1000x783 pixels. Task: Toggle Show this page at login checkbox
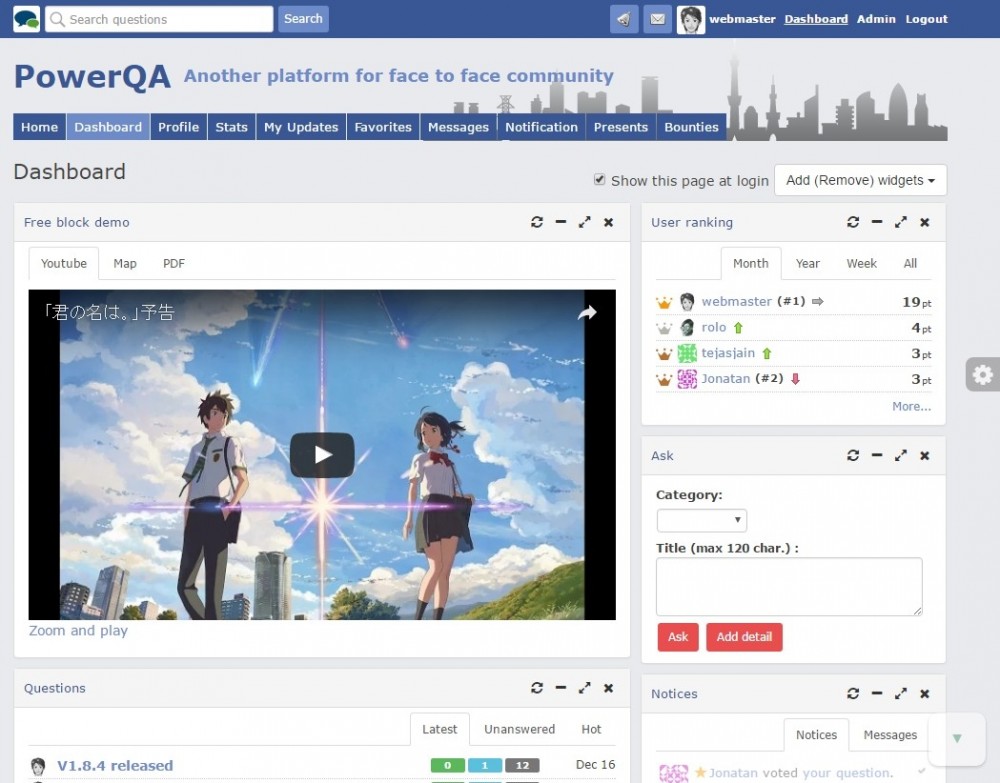point(600,180)
